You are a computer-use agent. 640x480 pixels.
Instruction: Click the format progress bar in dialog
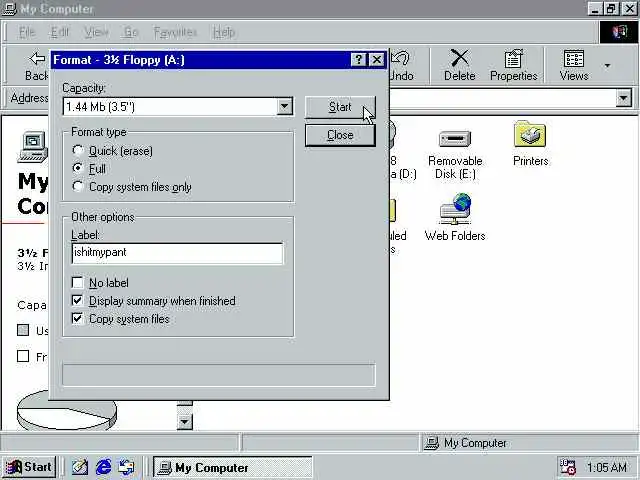tap(219, 375)
